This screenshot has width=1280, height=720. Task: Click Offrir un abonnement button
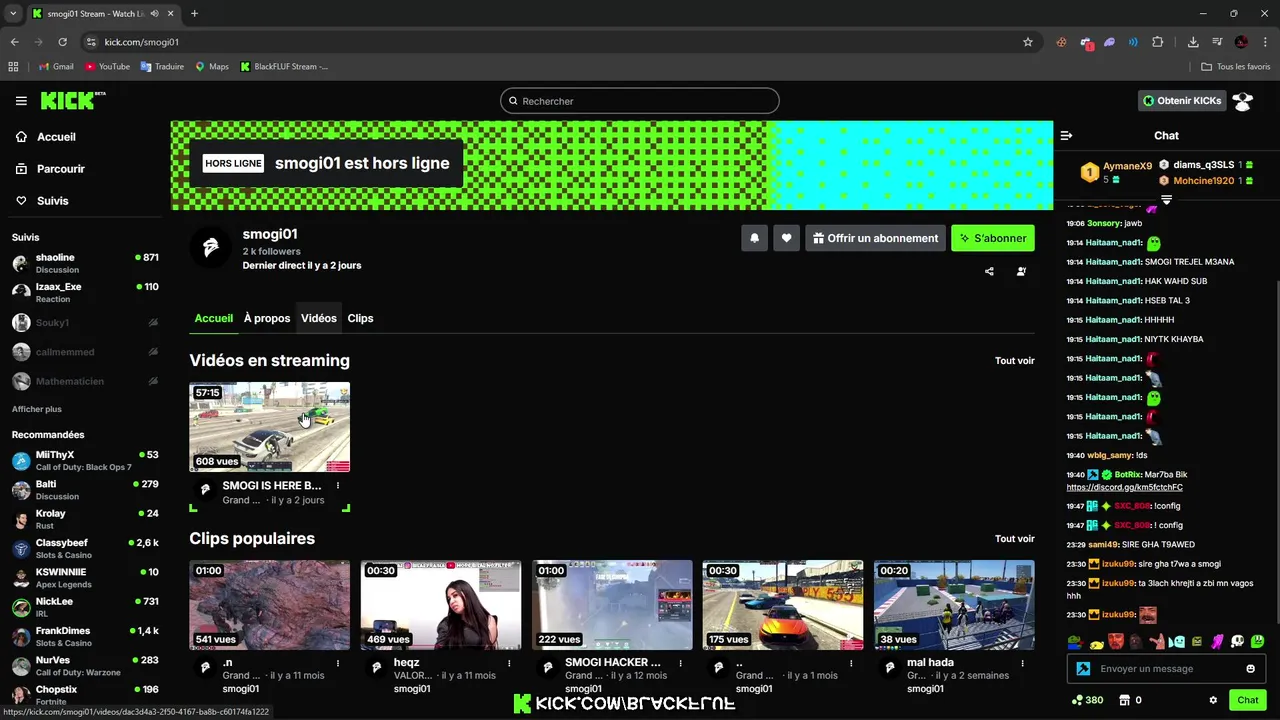(x=875, y=238)
